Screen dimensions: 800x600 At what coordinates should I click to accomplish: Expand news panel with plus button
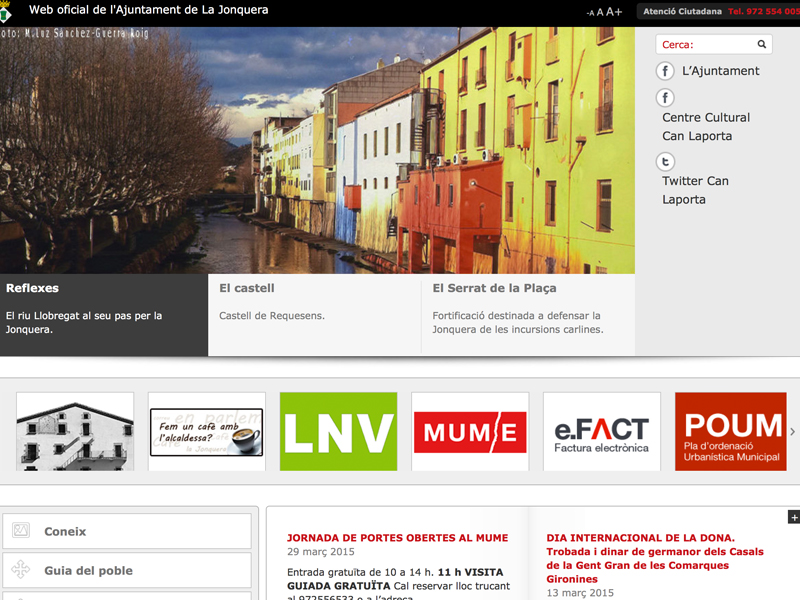(794, 517)
